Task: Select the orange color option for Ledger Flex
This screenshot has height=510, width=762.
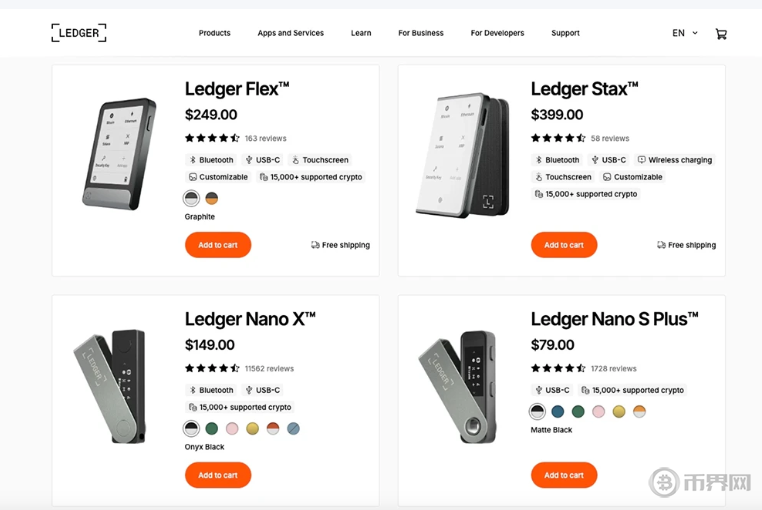Action: pyautogui.click(x=211, y=198)
